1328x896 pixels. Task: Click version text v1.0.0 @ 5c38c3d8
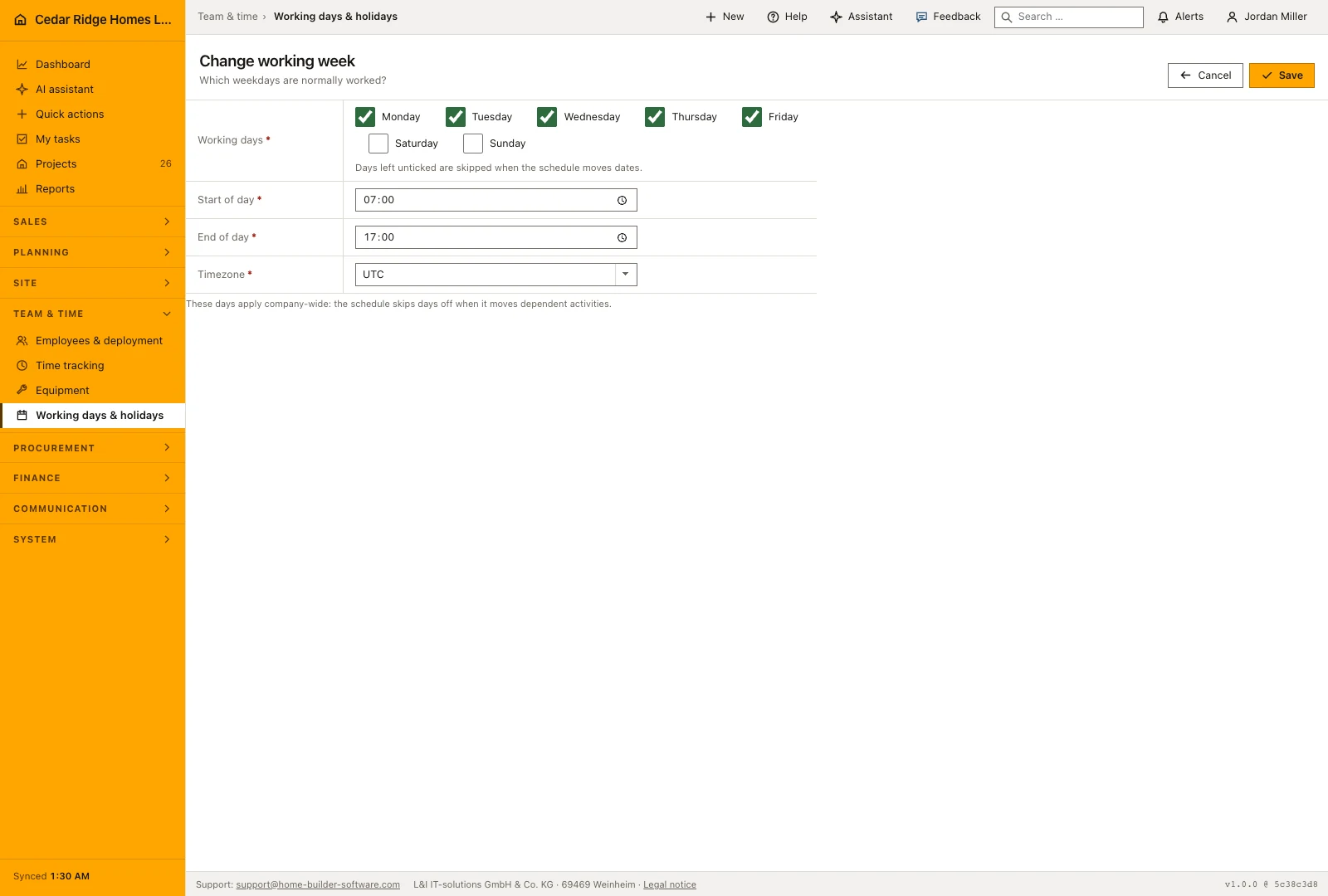(1271, 884)
